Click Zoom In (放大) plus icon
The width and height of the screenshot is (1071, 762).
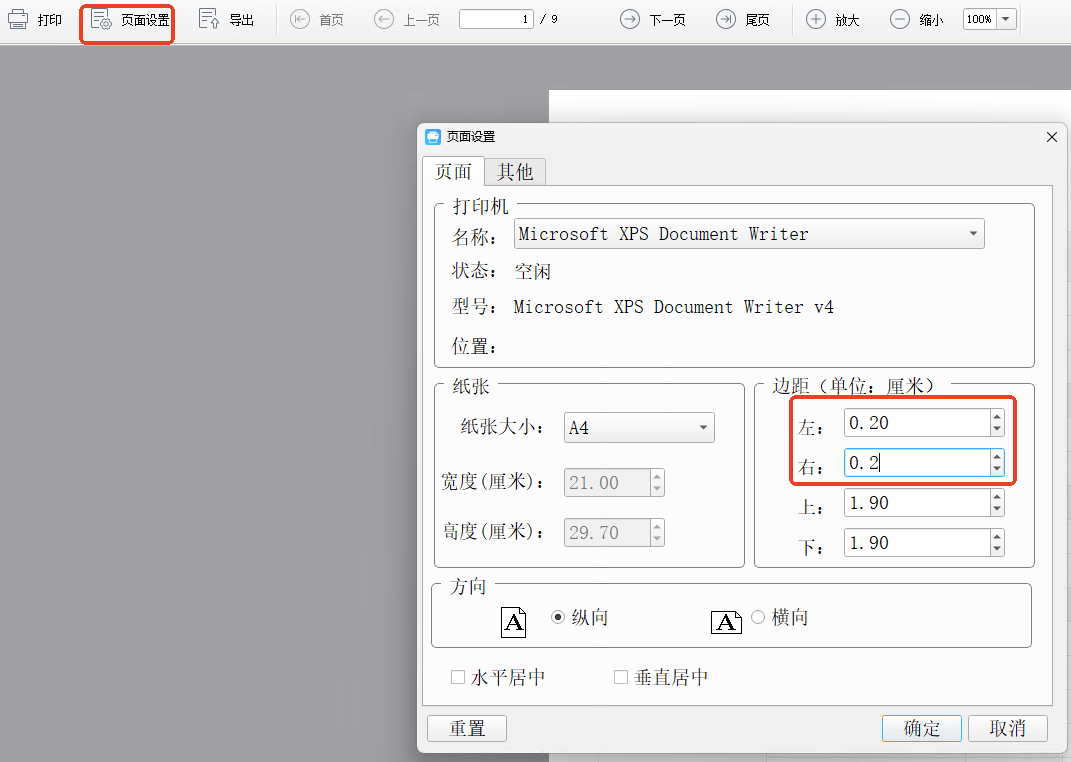(816, 19)
